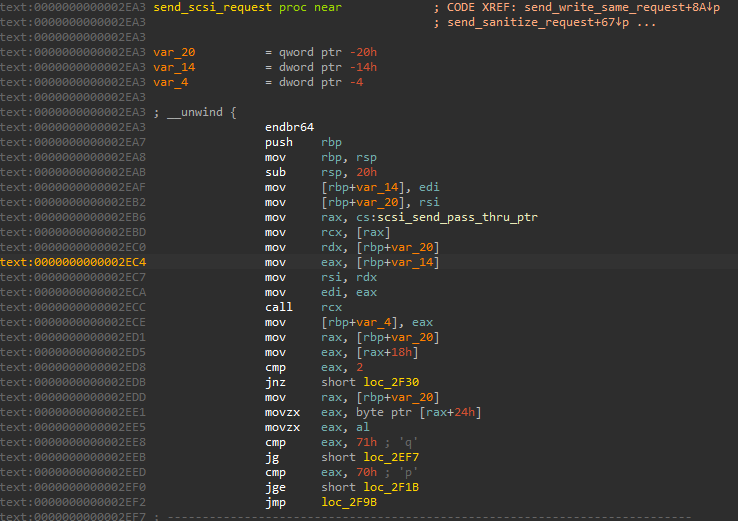Click the address 2ED1 line prefix
The width and height of the screenshot is (738, 521).
(73, 337)
